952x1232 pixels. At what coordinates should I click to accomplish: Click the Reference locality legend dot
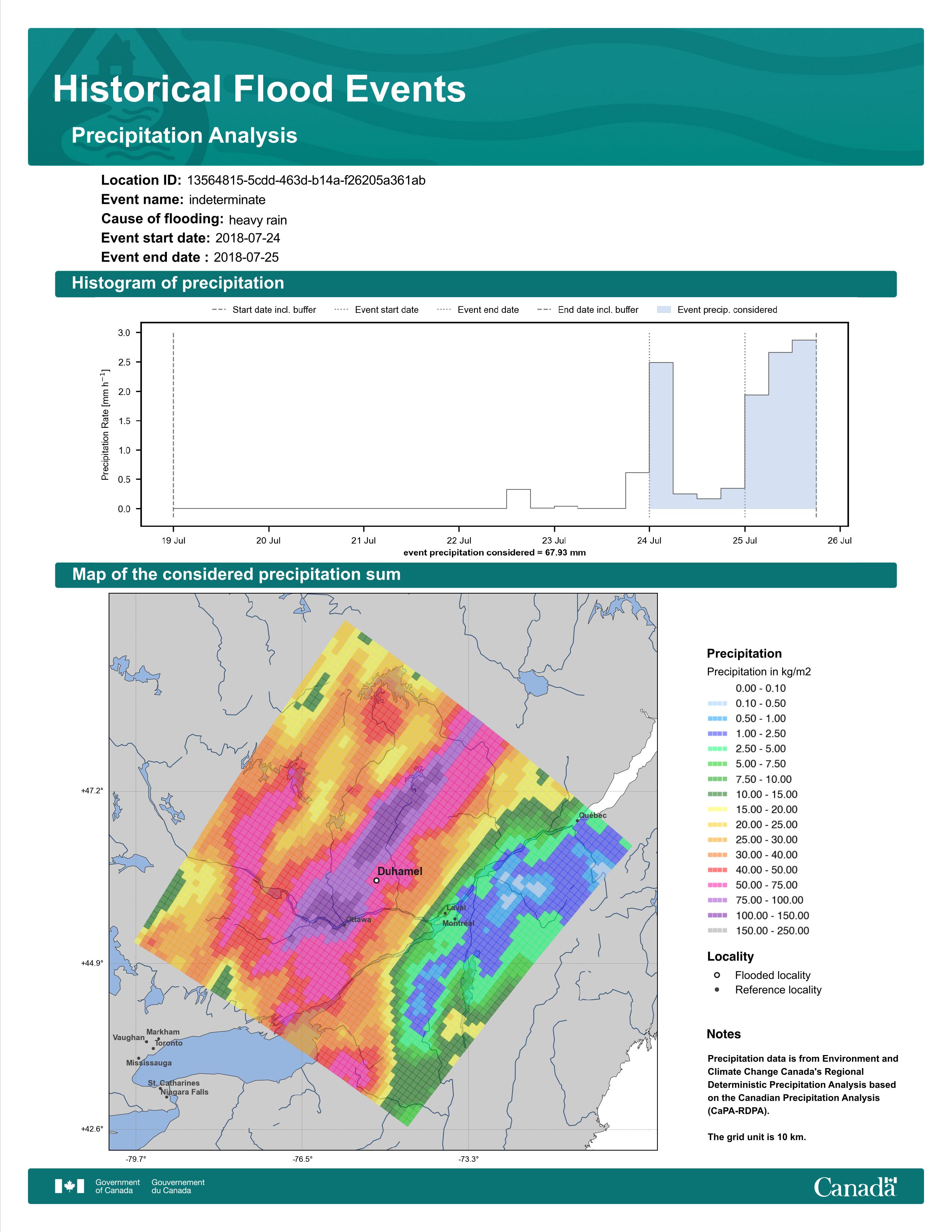coord(717,990)
